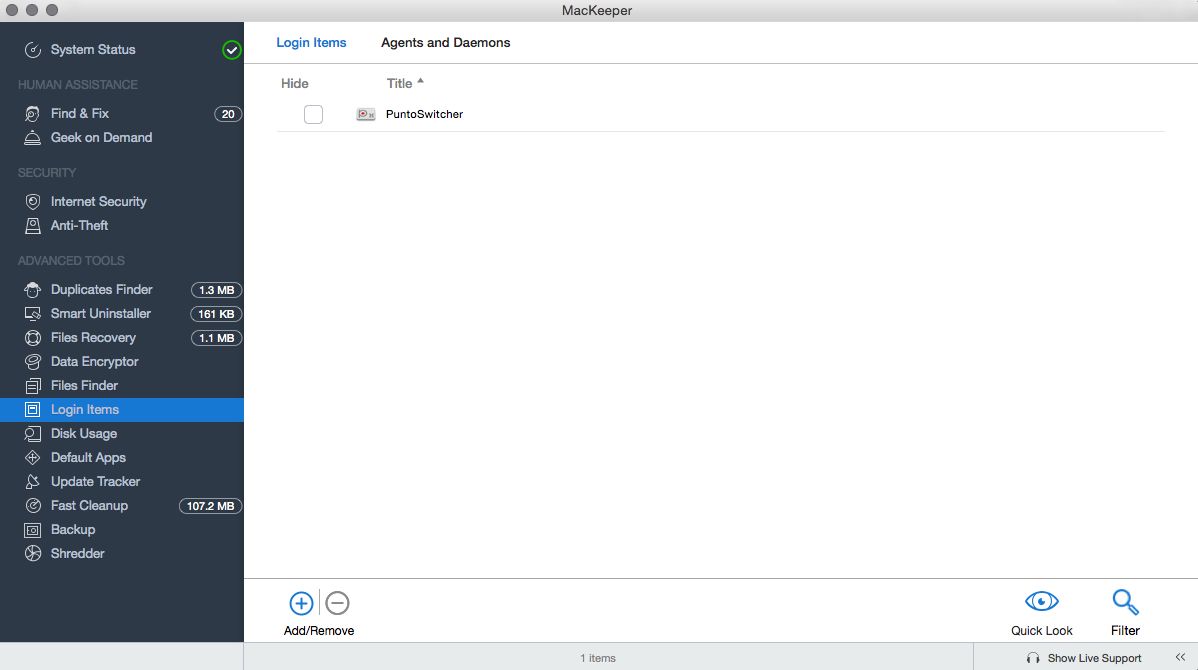Click Show Live Support button

pyautogui.click(x=1084, y=658)
